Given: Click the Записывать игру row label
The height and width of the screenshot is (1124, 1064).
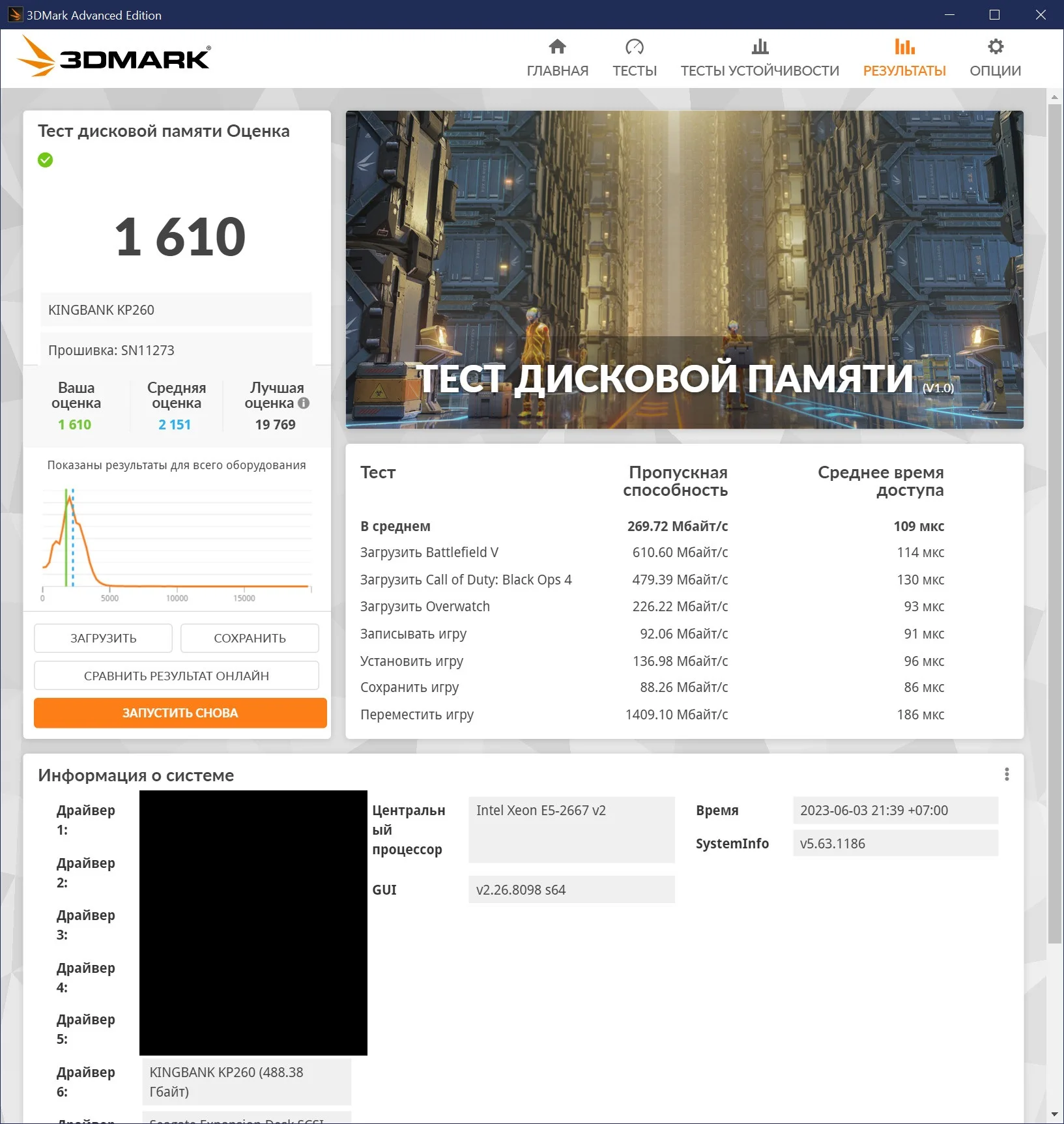Looking at the screenshot, I should coord(413,634).
